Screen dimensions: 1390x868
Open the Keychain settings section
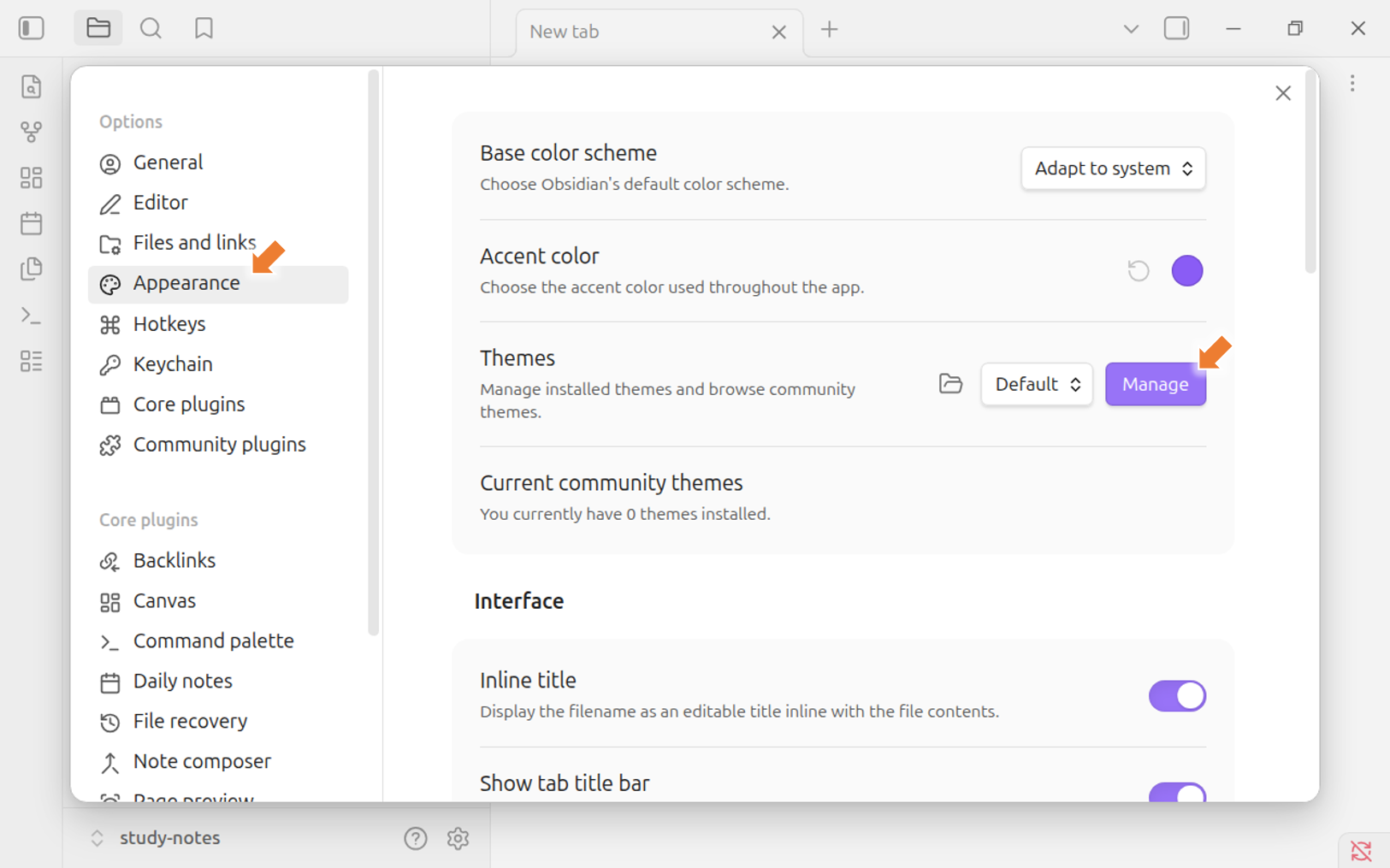218,364
